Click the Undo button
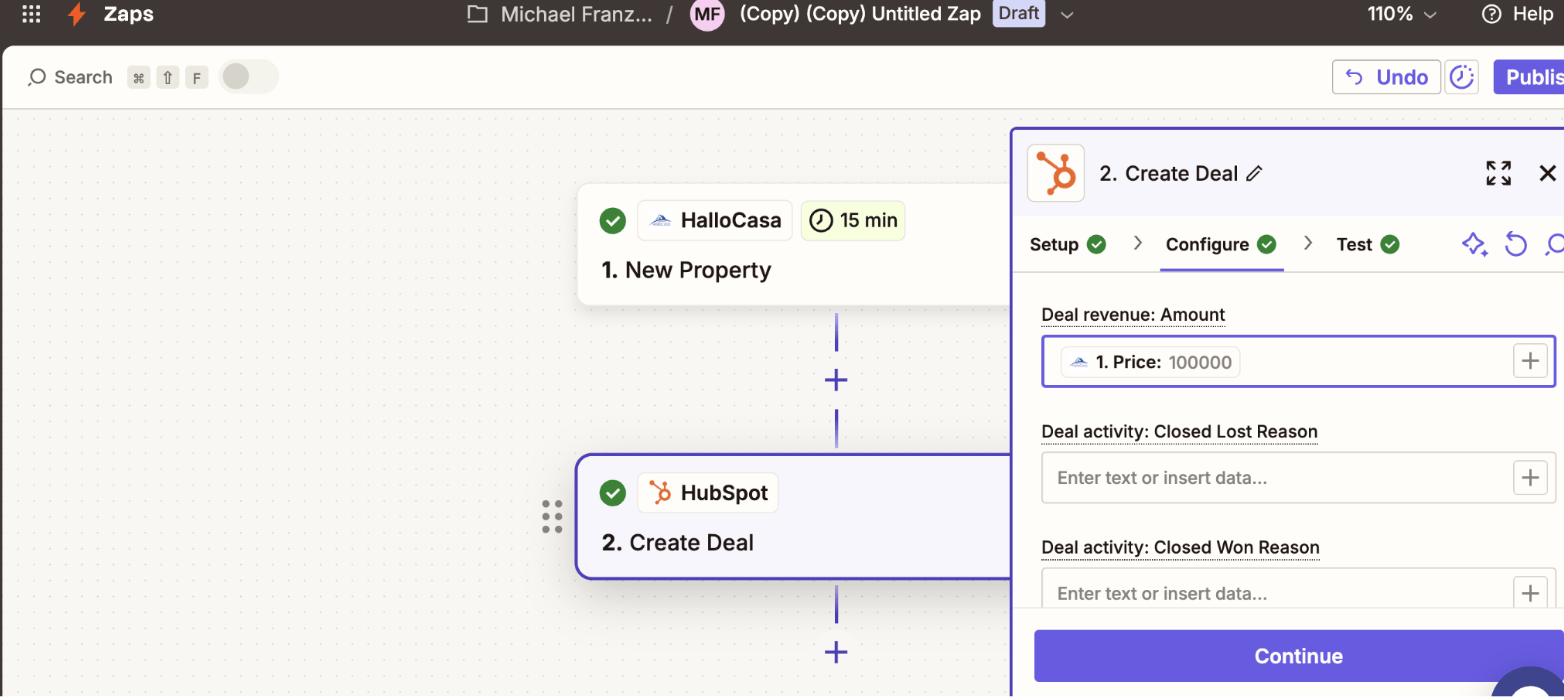The width and height of the screenshot is (1564, 700). click(x=1386, y=77)
